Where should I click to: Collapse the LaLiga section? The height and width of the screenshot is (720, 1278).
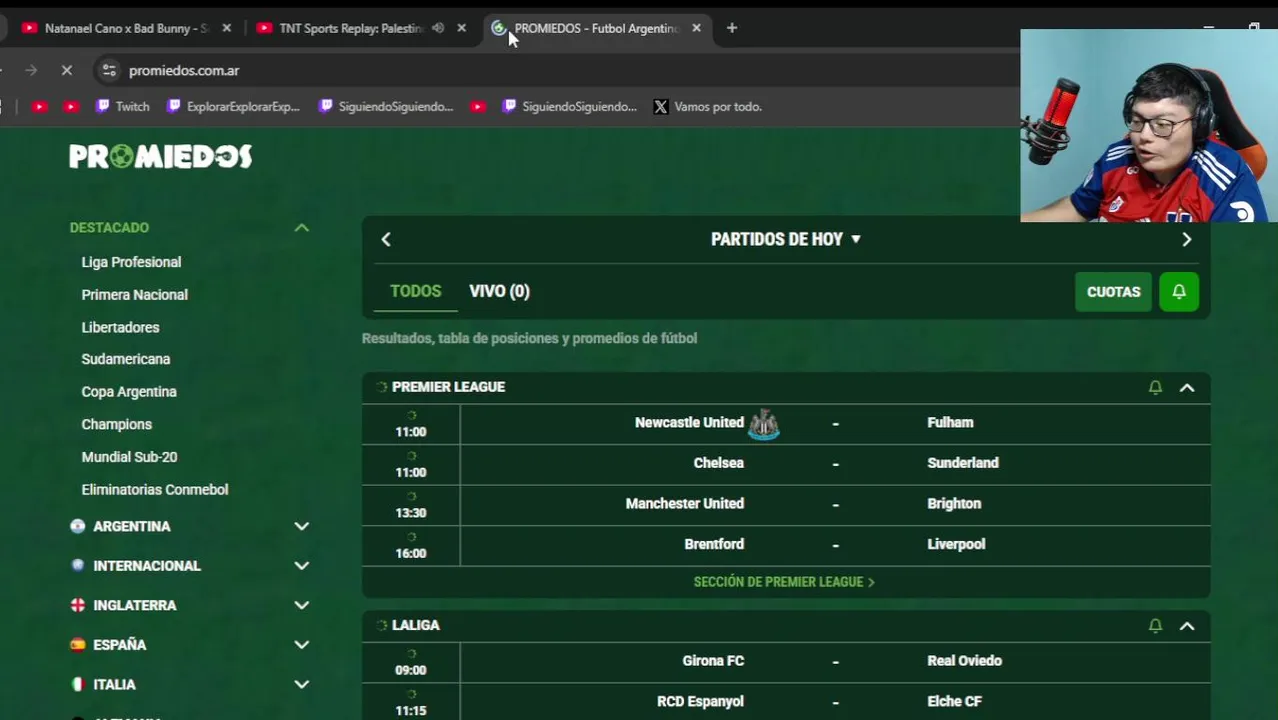[1187, 625]
